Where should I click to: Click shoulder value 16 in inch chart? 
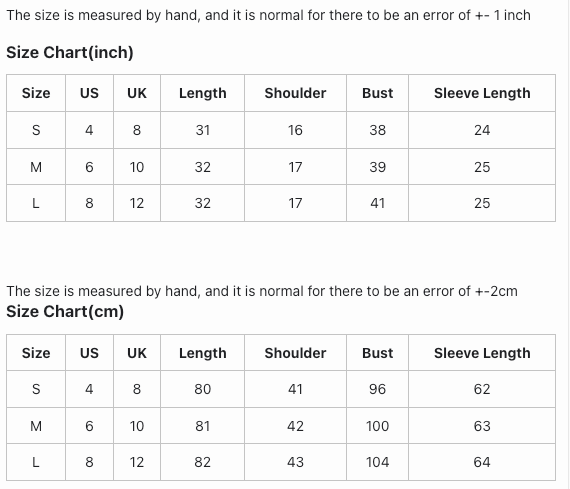coord(295,130)
